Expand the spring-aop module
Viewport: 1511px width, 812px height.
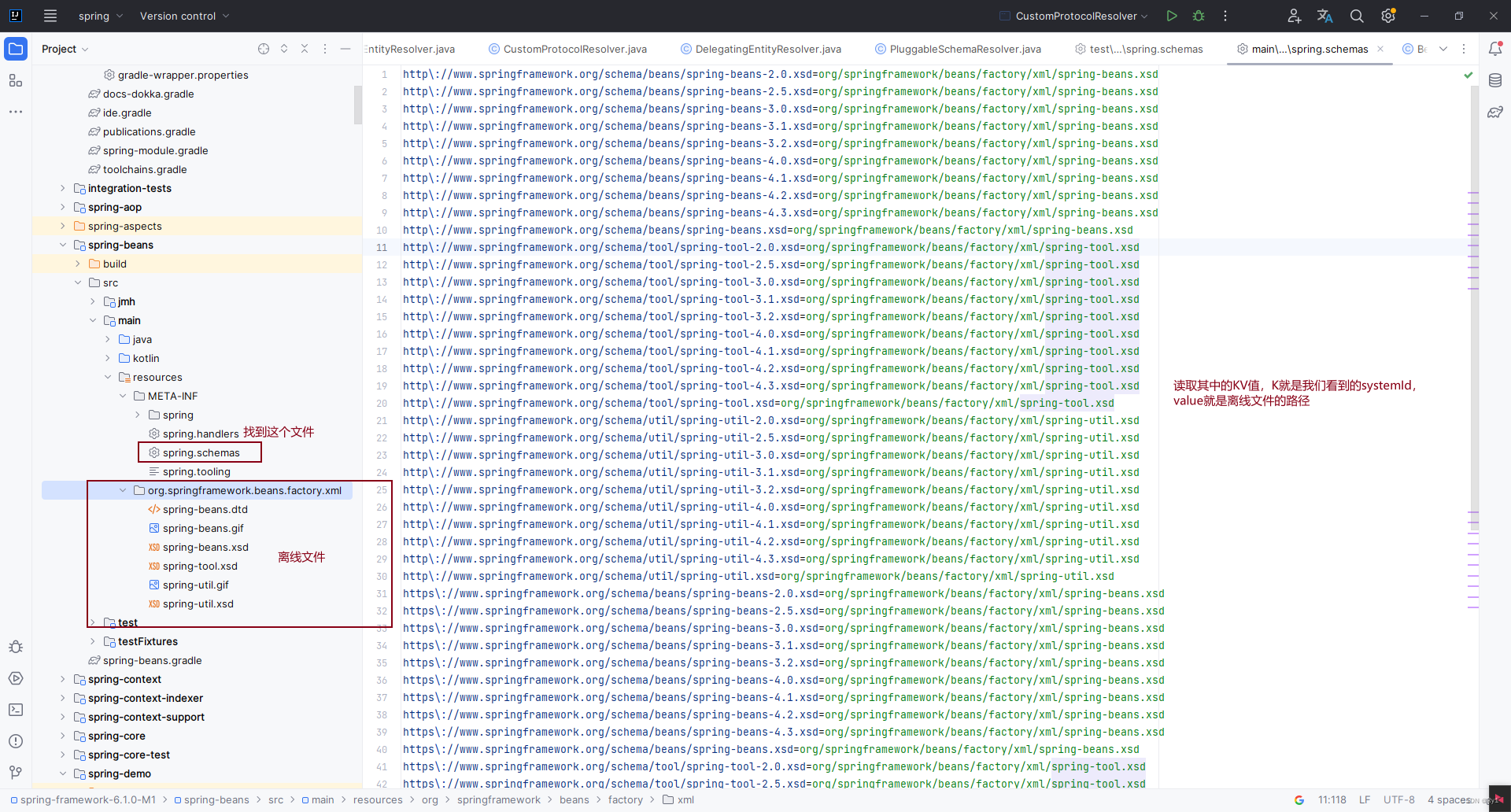63,207
